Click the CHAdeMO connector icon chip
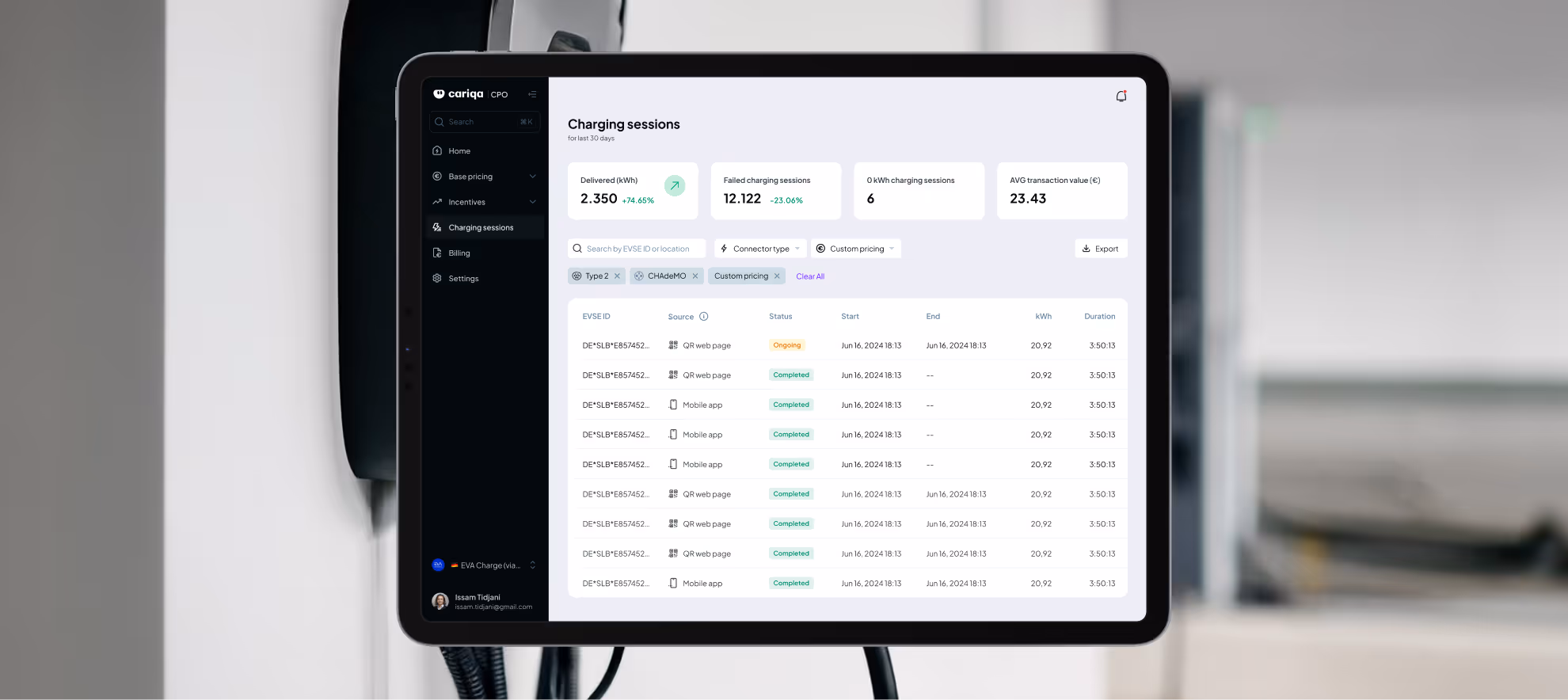 tap(639, 276)
